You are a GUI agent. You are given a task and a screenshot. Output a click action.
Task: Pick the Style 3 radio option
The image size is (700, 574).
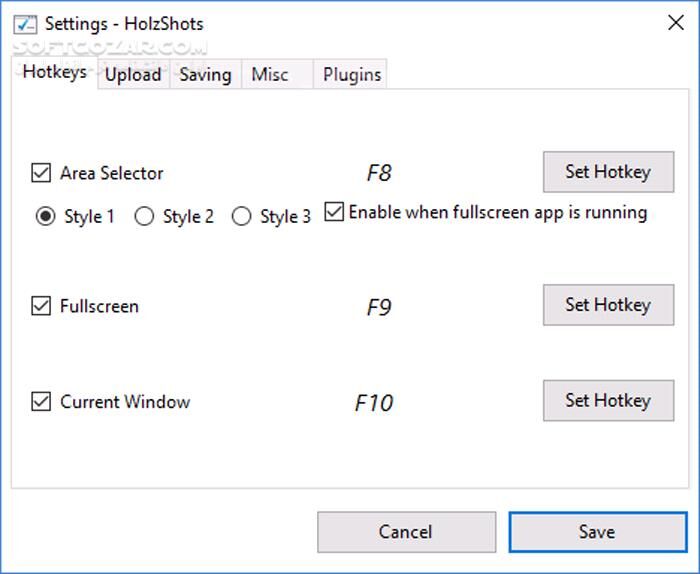click(x=241, y=217)
